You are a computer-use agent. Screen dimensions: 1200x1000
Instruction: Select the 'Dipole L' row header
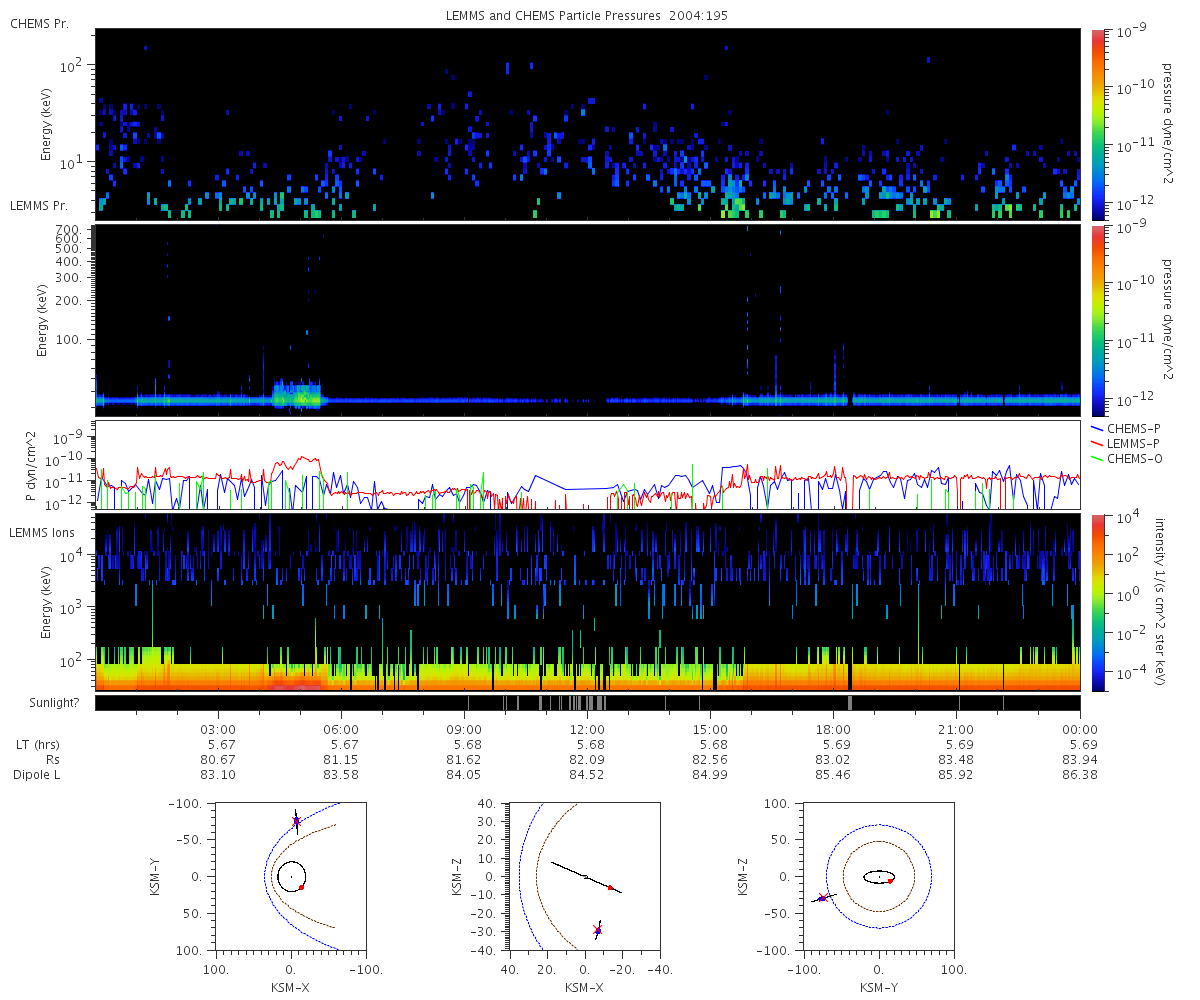click(x=36, y=776)
